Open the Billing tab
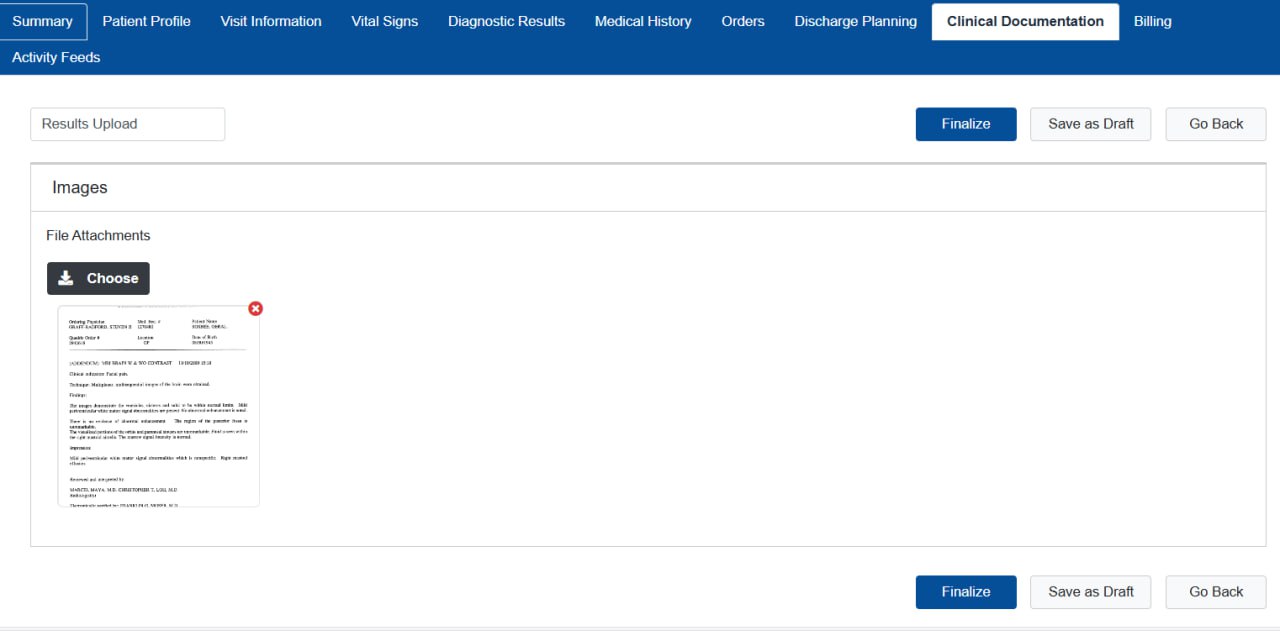This screenshot has width=1280, height=641. tap(1152, 21)
